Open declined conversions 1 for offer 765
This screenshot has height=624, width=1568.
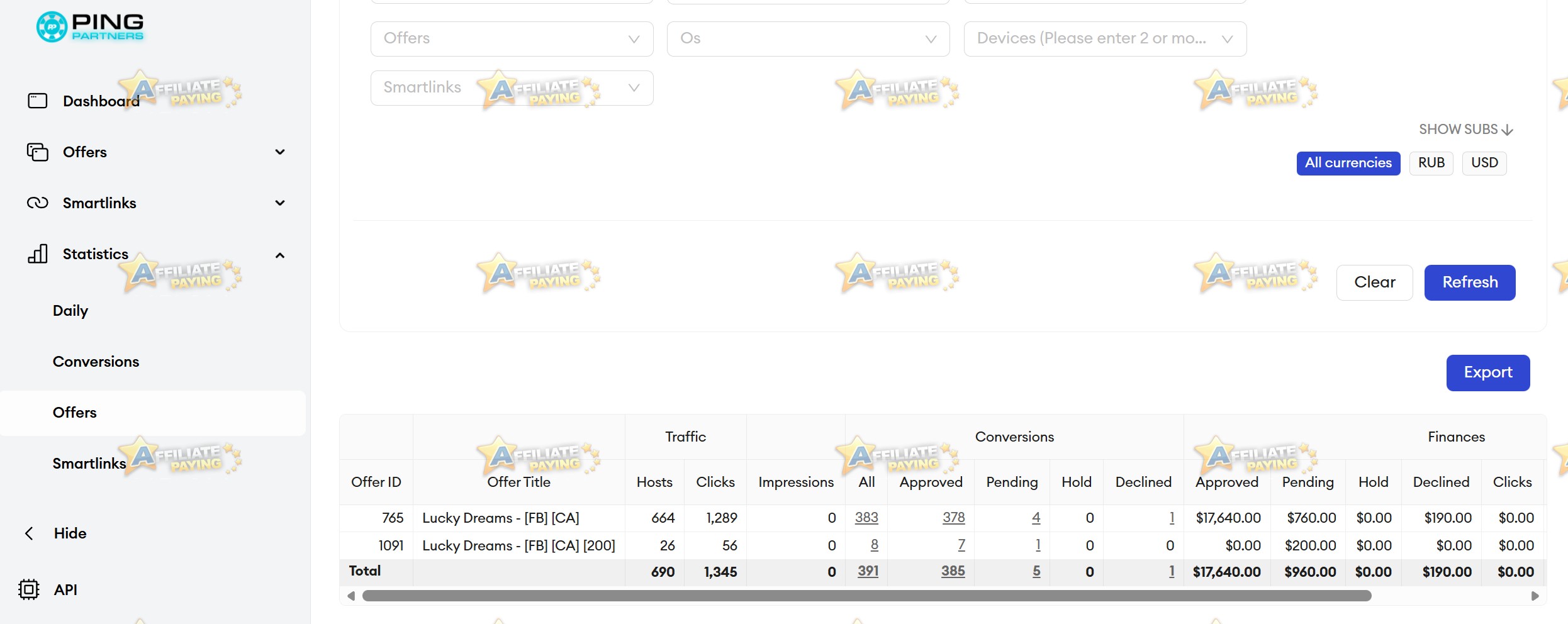(x=1172, y=518)
